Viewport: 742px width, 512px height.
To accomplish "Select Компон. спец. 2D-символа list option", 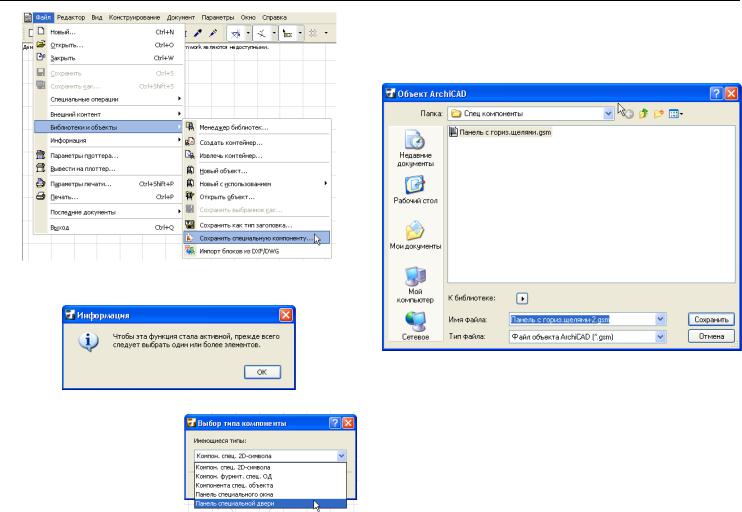I will click(270, 468).
